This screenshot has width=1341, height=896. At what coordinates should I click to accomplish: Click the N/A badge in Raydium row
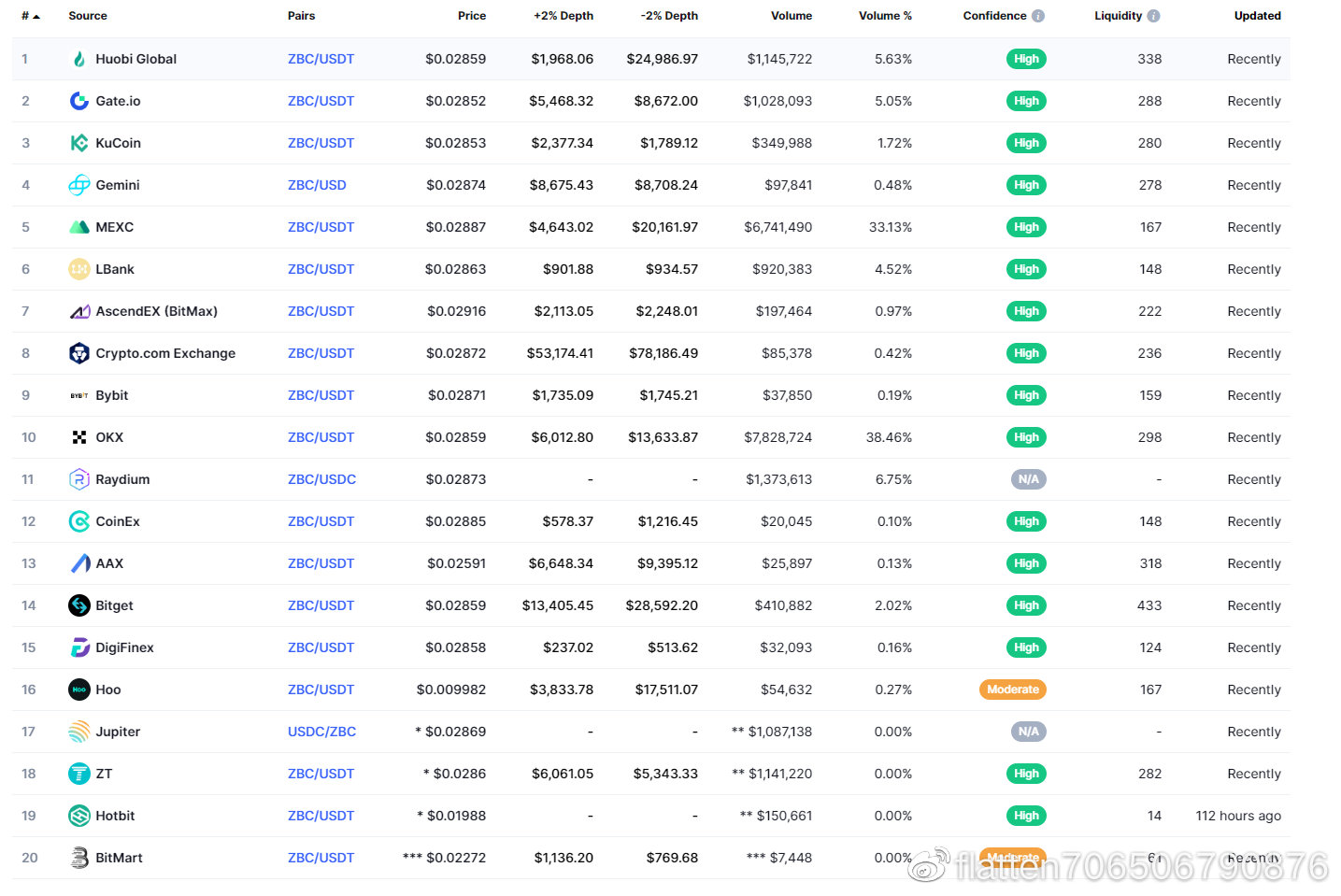[x=1028, y=479]
